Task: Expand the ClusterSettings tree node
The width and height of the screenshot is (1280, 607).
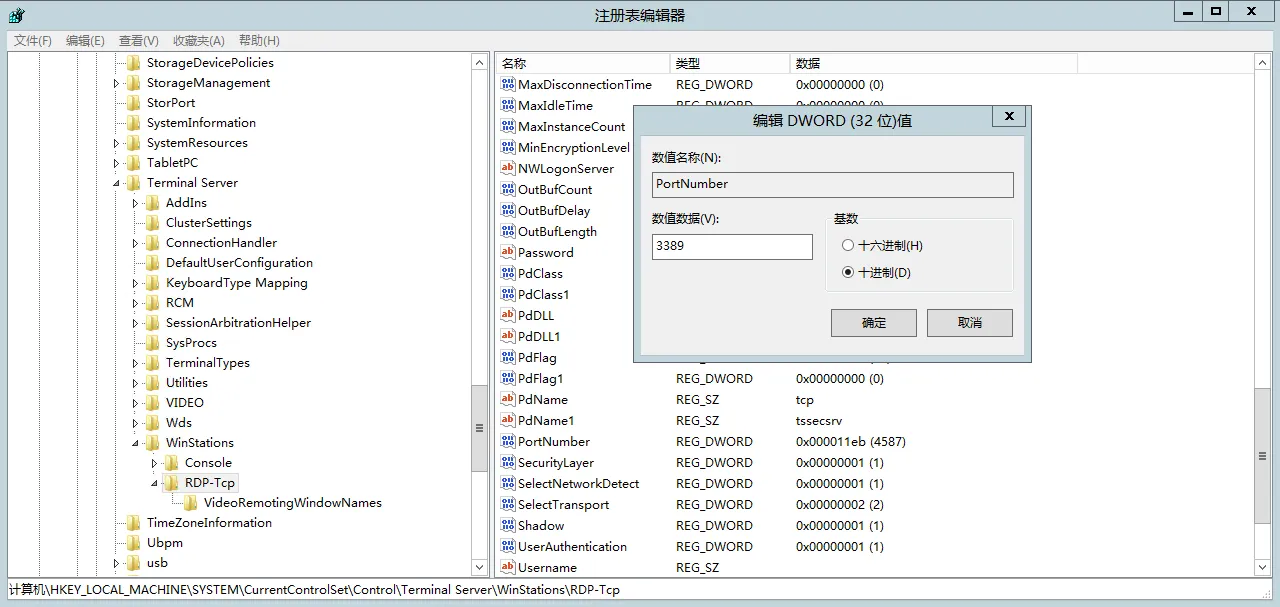Action: 133,223
